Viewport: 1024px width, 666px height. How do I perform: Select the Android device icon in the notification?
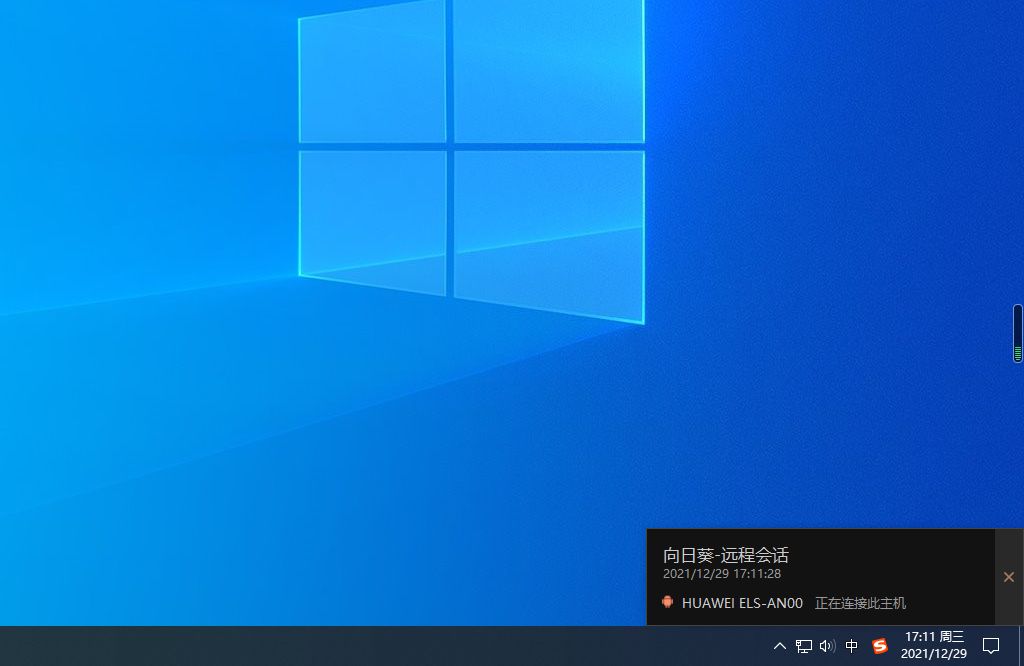tap(667, 602)
